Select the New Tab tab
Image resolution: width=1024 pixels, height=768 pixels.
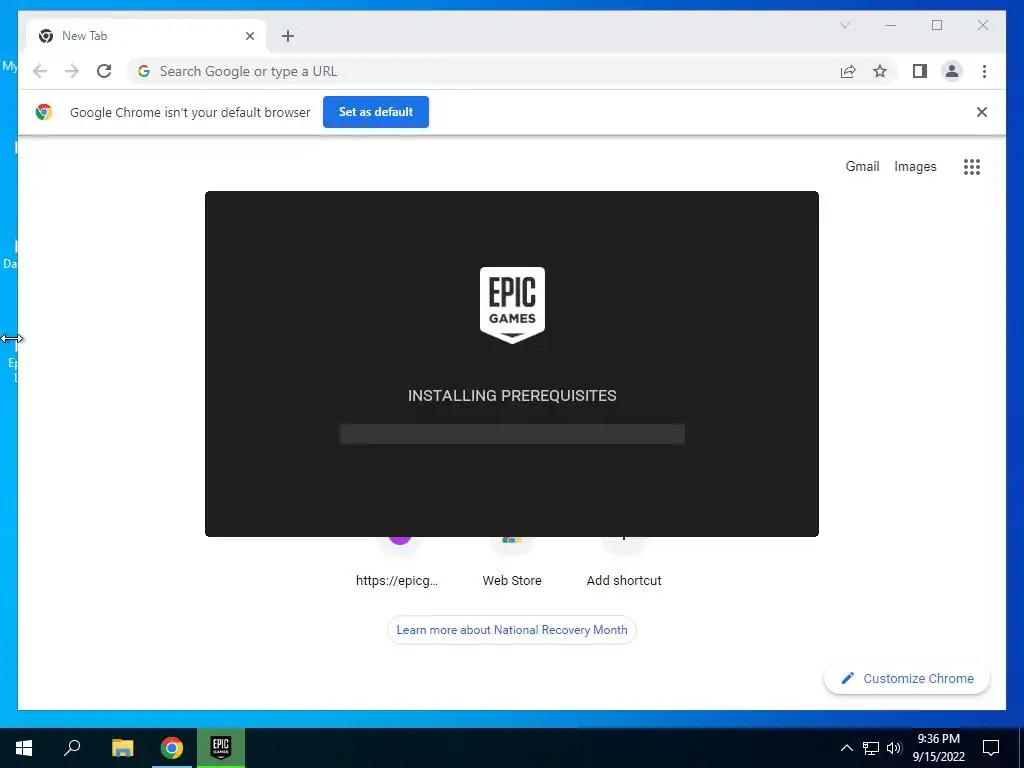point(145,36)
